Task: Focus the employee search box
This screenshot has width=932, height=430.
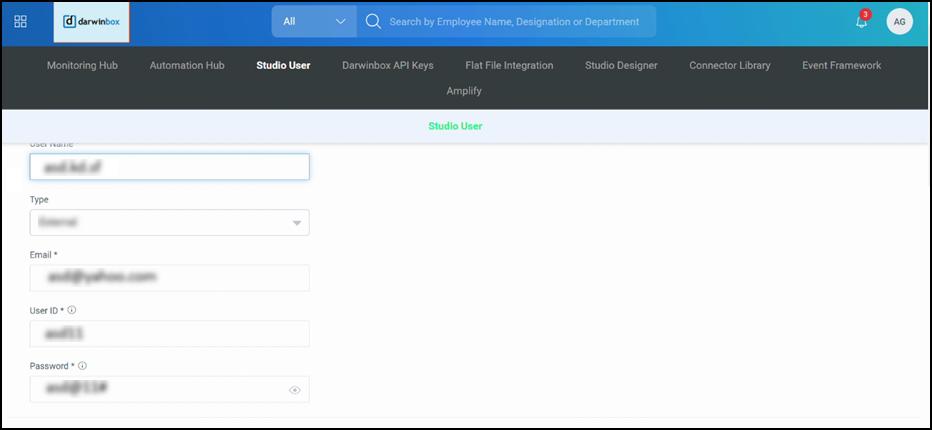Action: 515,21
